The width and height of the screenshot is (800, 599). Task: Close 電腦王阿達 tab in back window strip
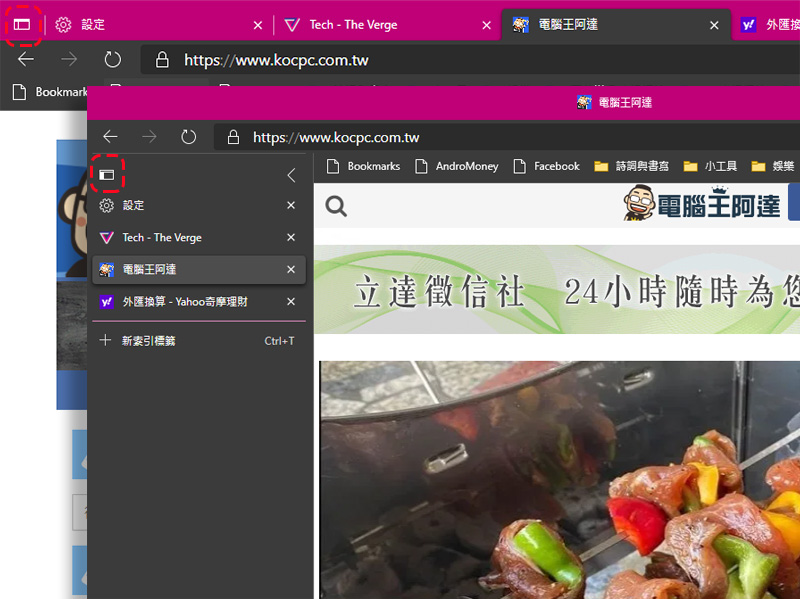(714, 25)
